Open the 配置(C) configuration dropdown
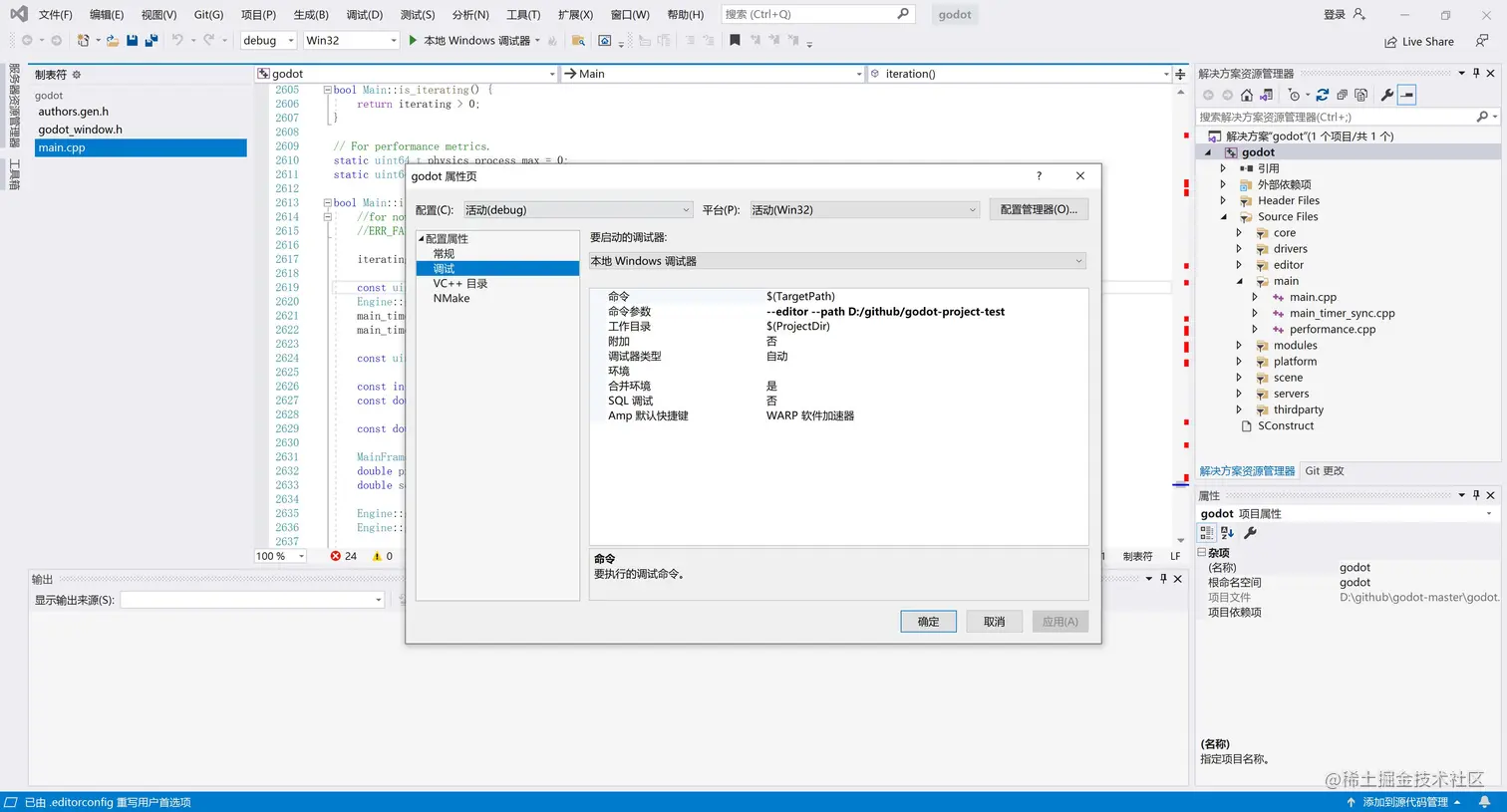1507x812 pixels. [x=578, y=210]
